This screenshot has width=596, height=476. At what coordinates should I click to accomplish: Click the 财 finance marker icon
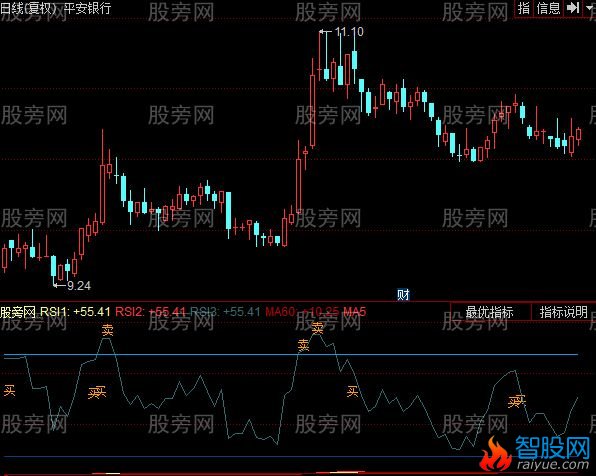coord(403,295)
